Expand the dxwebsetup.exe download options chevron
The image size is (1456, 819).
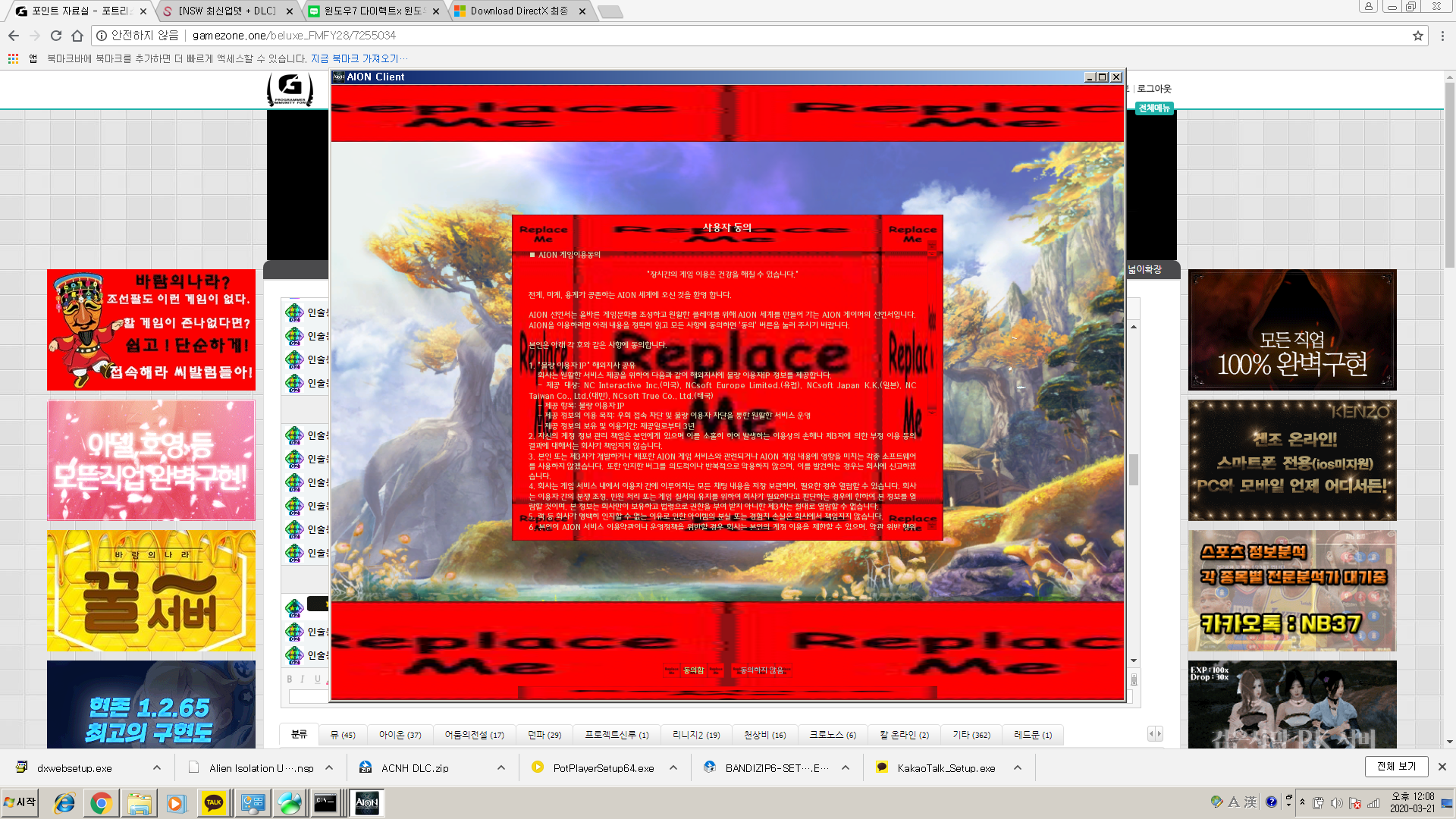coord(157,767)
